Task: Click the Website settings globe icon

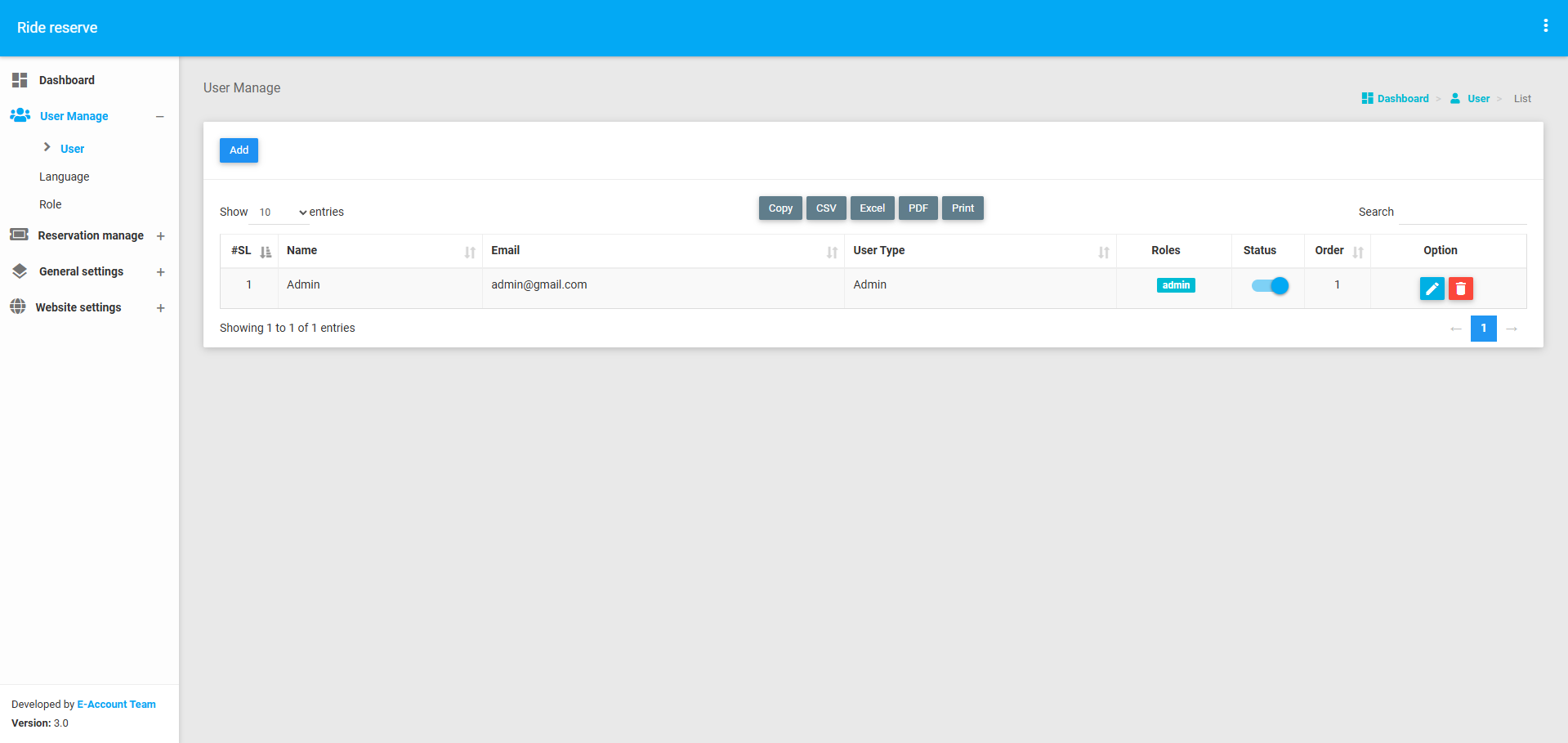Action: click(x=18, y=307)
